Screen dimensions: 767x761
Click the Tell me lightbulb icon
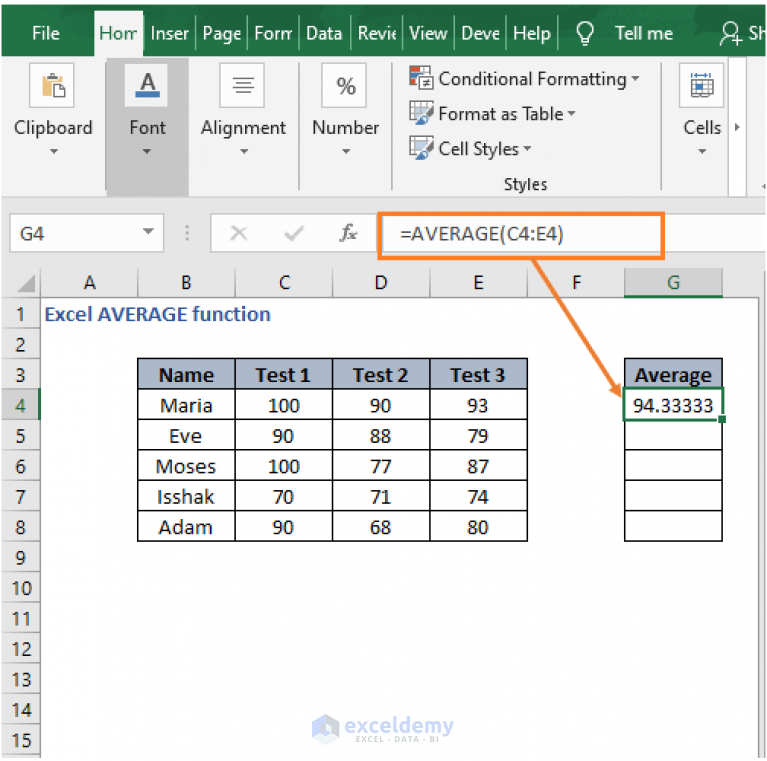[x=585, y=33]
